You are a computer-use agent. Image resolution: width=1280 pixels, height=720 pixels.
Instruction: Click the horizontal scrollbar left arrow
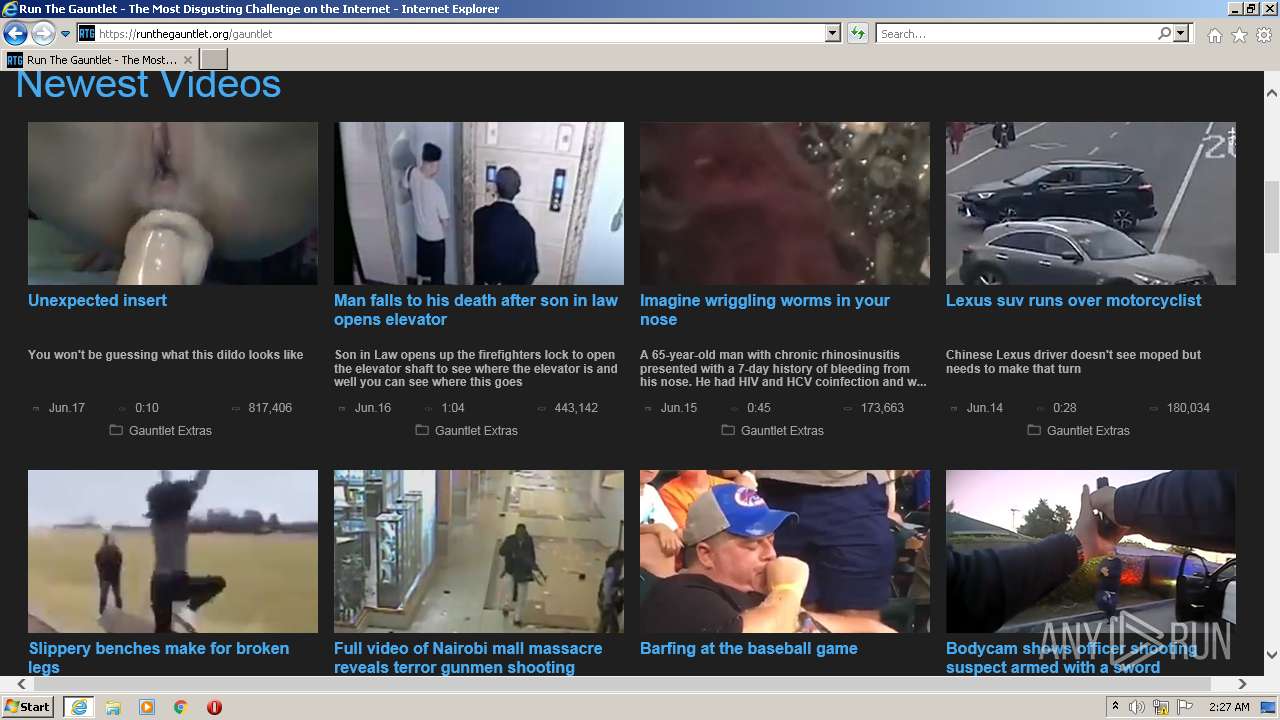pos(21,684)
